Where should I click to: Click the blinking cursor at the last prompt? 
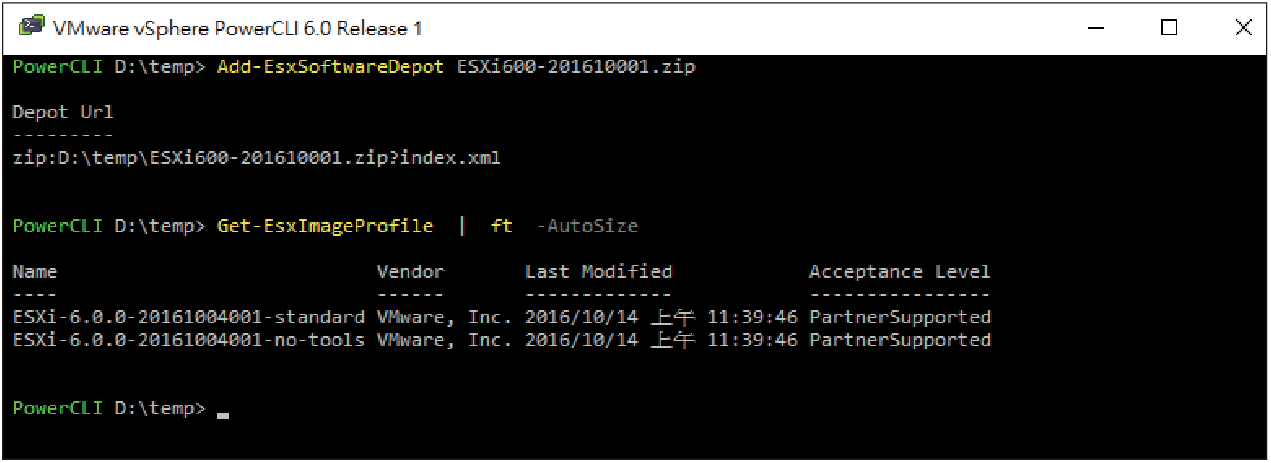(223, 412)
